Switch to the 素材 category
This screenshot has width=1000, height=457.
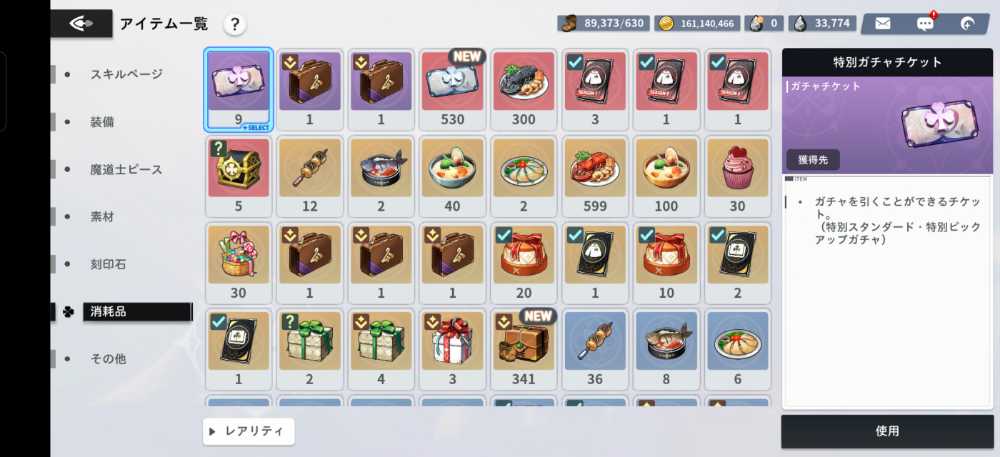[x=102, y=217]
